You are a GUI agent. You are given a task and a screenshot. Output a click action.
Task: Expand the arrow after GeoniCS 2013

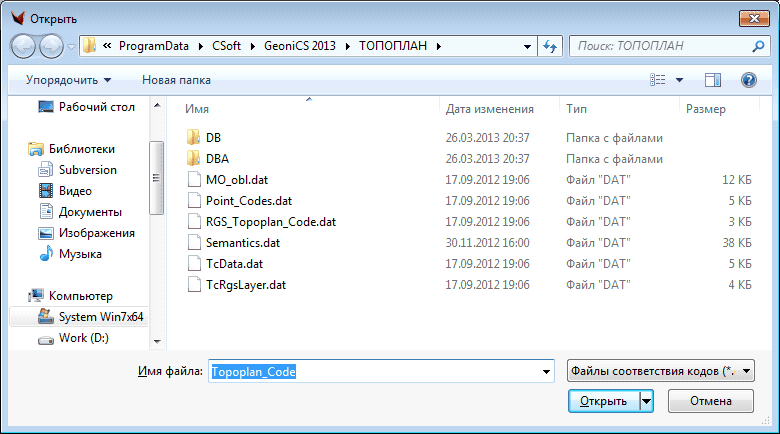coord(347,46)
